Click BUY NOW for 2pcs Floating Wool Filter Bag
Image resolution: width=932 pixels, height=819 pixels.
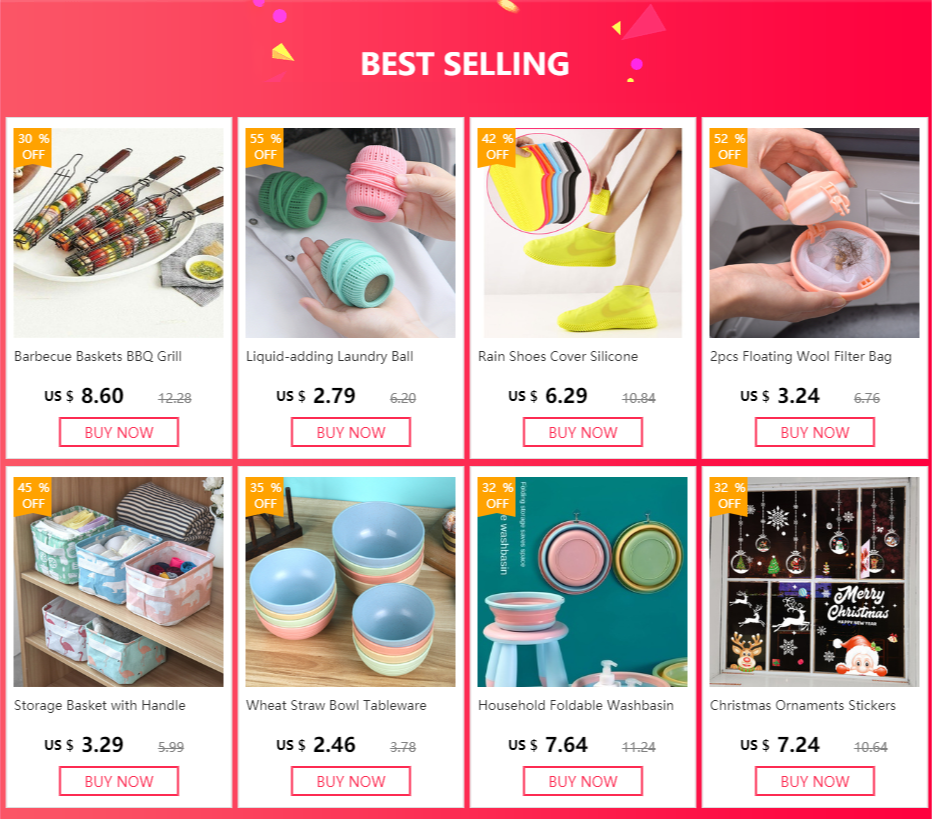pos(815,432)
